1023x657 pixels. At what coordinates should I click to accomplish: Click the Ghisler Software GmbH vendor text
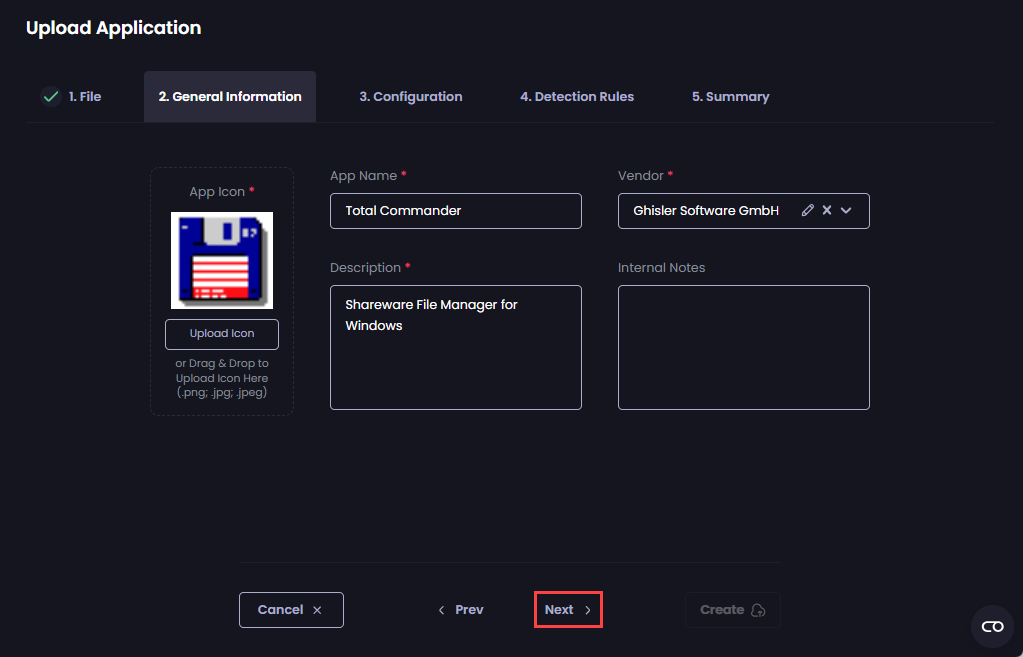(x=706, y=211)
